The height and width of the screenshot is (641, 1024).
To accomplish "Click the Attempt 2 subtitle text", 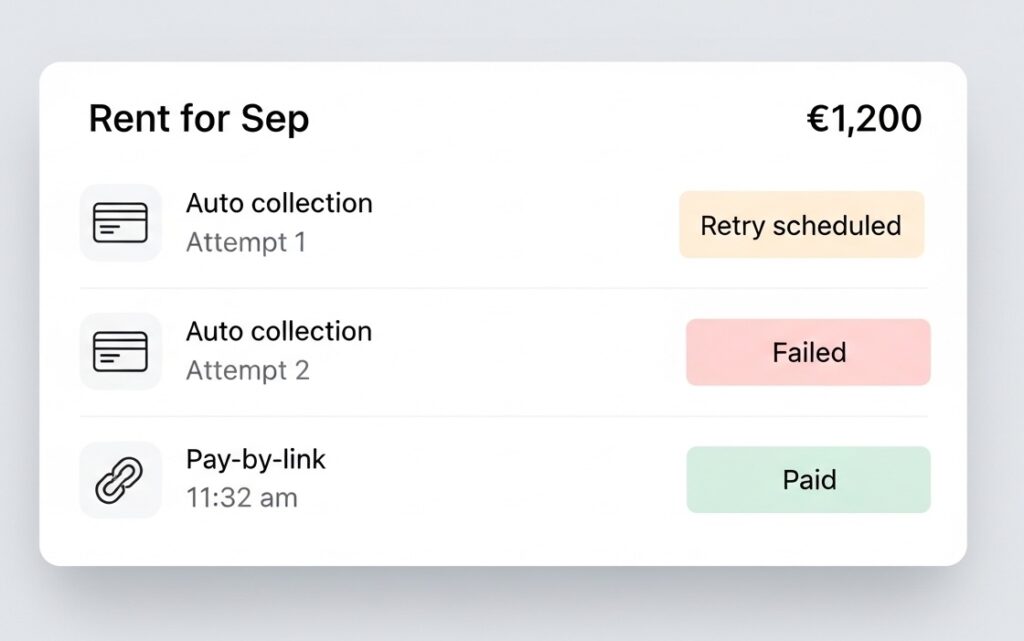I will 248,370.
